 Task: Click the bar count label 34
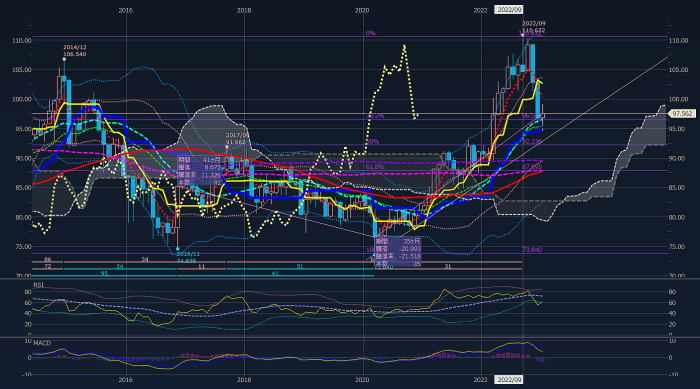145,259
